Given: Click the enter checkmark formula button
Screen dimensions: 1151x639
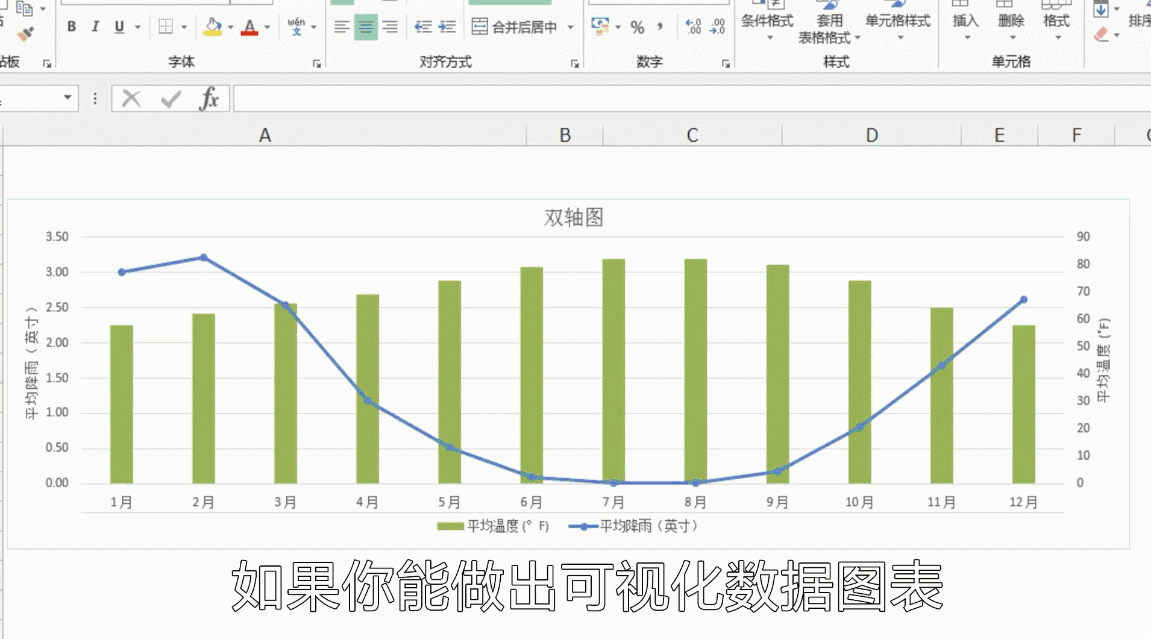Looking at the screenshot, I should 170,98.
